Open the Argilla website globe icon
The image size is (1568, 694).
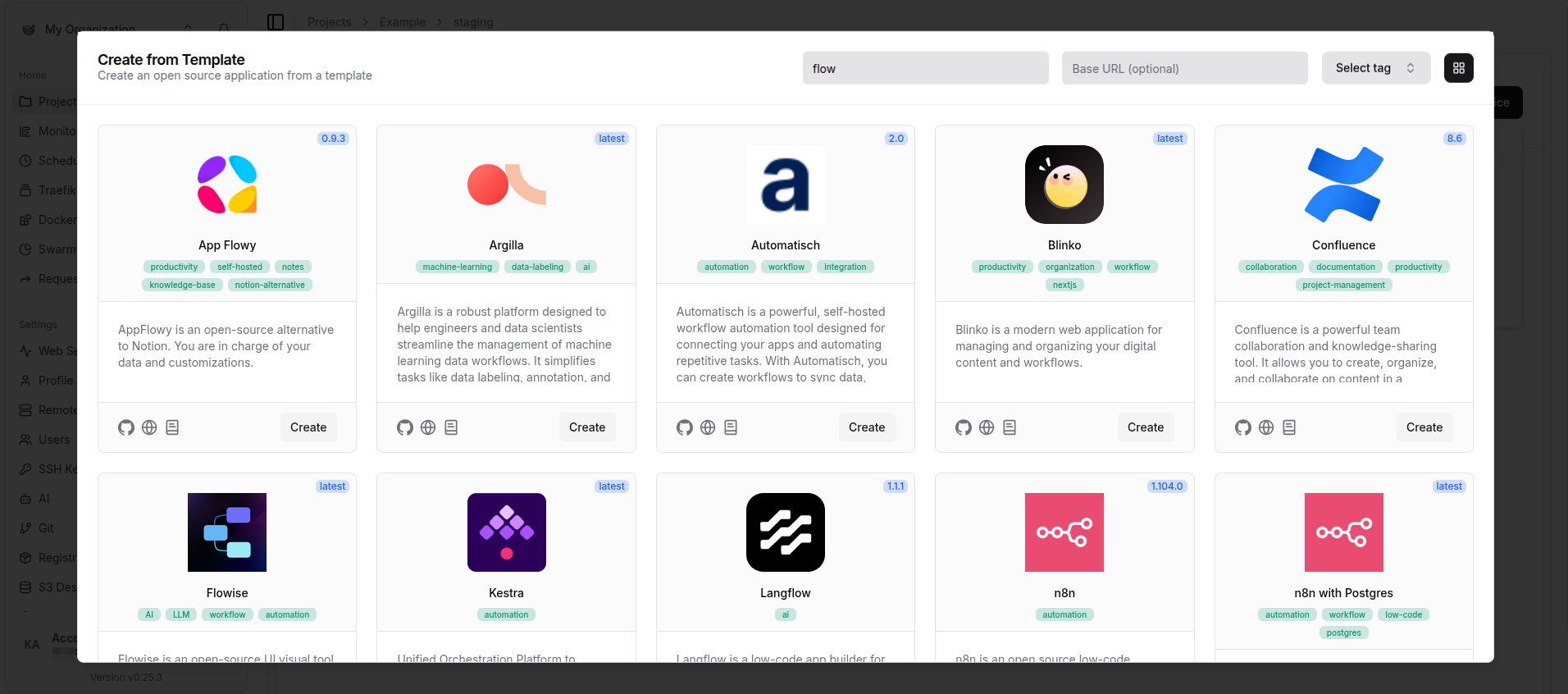tap(428, 427)
